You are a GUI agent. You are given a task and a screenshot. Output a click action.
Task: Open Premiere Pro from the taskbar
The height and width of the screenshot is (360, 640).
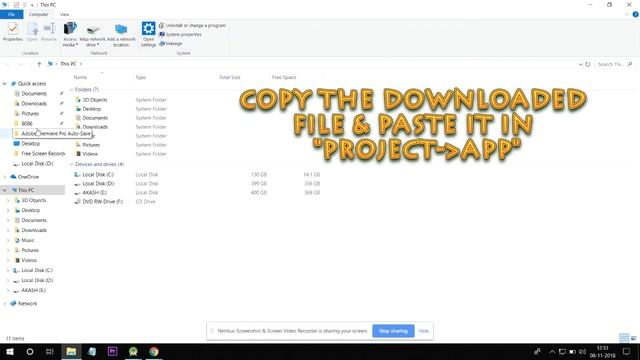pyautogui.click(x=112, y=351)
